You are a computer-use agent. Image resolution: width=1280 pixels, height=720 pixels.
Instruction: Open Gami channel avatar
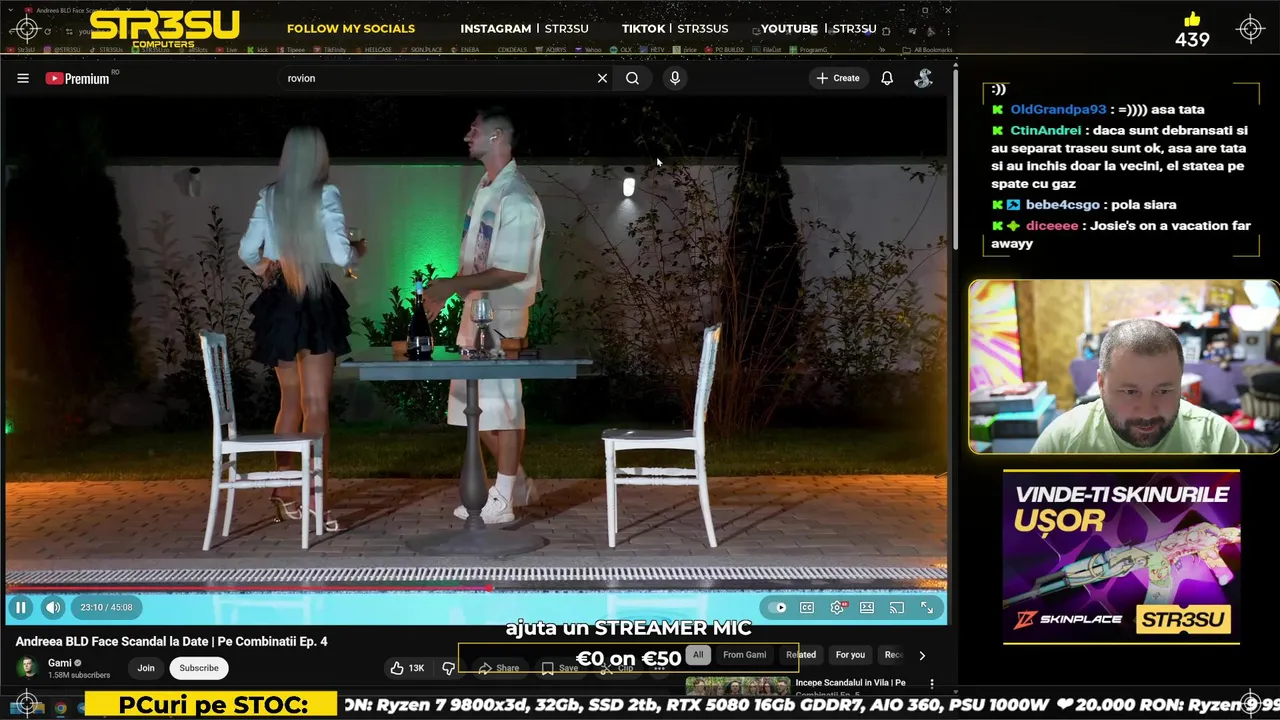(27, 667)
